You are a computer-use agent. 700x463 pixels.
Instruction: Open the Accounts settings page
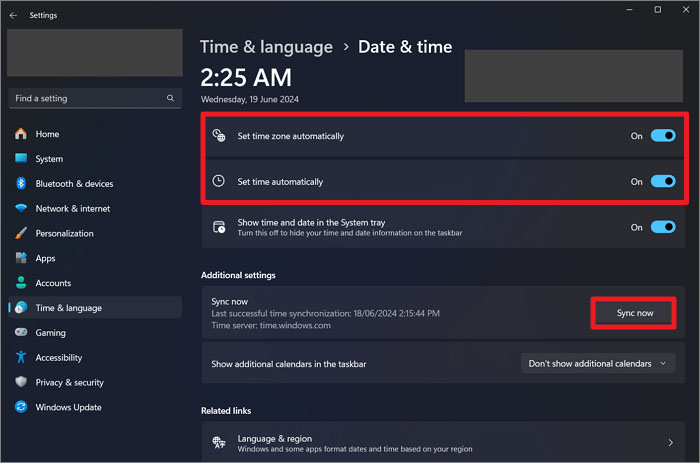pyautogui.click(x=53, y=283)
